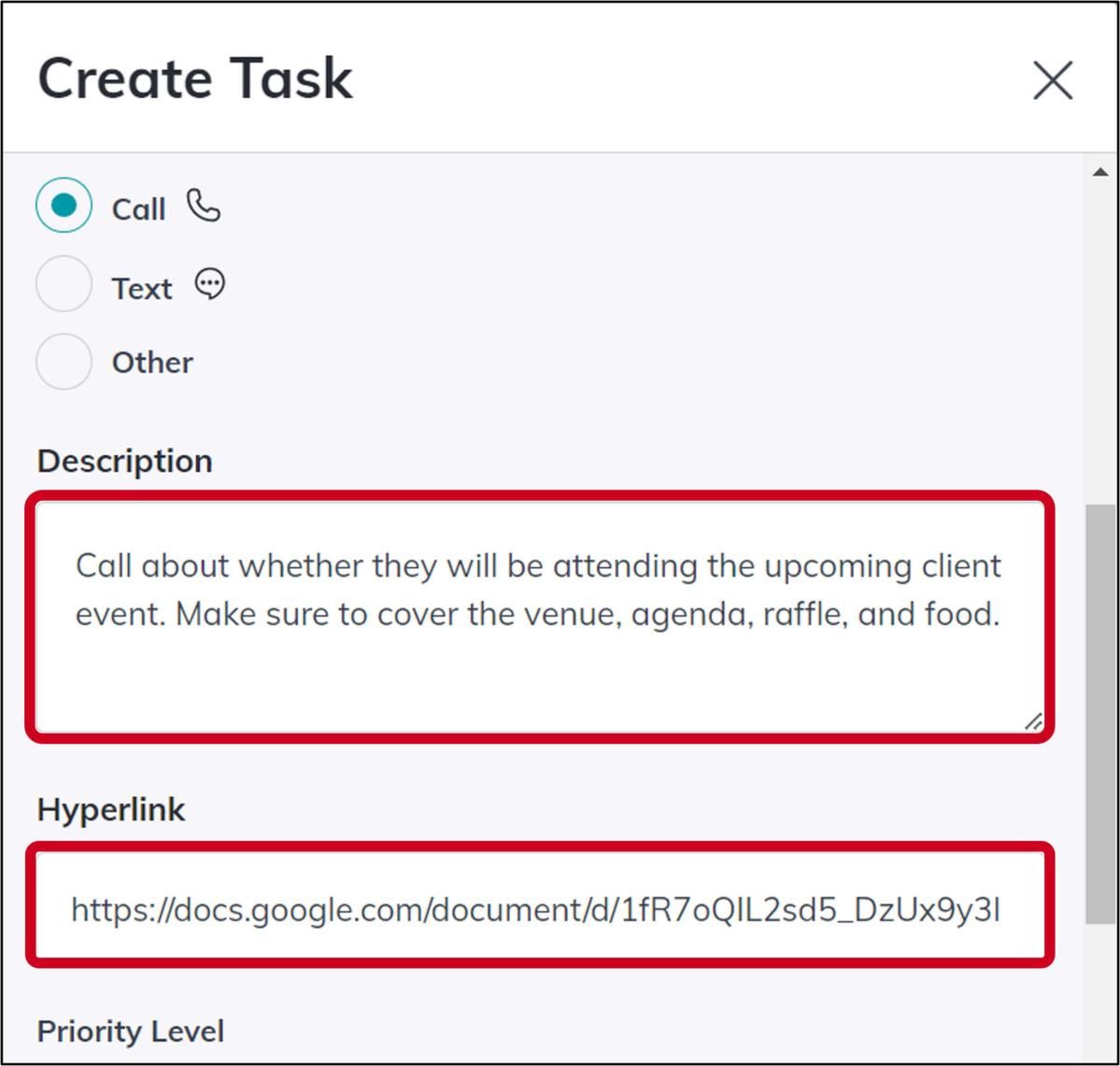Click the Priority Level heading
Image resolution: width=1120 pixels, height=1066 pixels.
[x=131, y=1031]
